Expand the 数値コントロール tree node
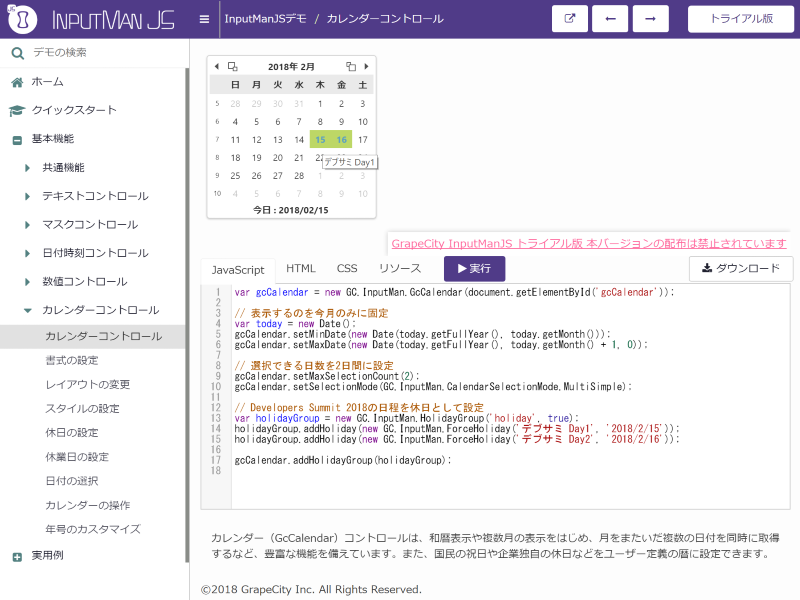 (27, 282)
